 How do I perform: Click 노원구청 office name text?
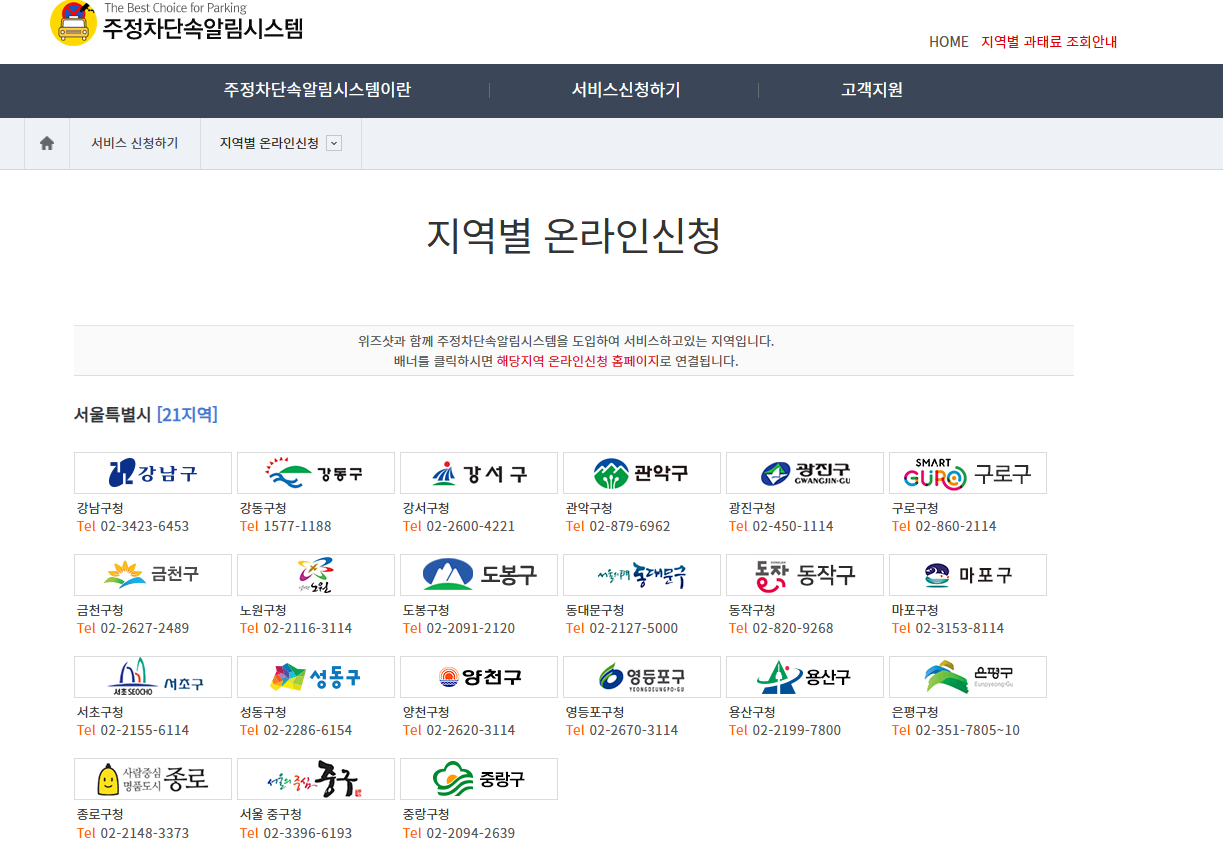[x=263, y=610]
